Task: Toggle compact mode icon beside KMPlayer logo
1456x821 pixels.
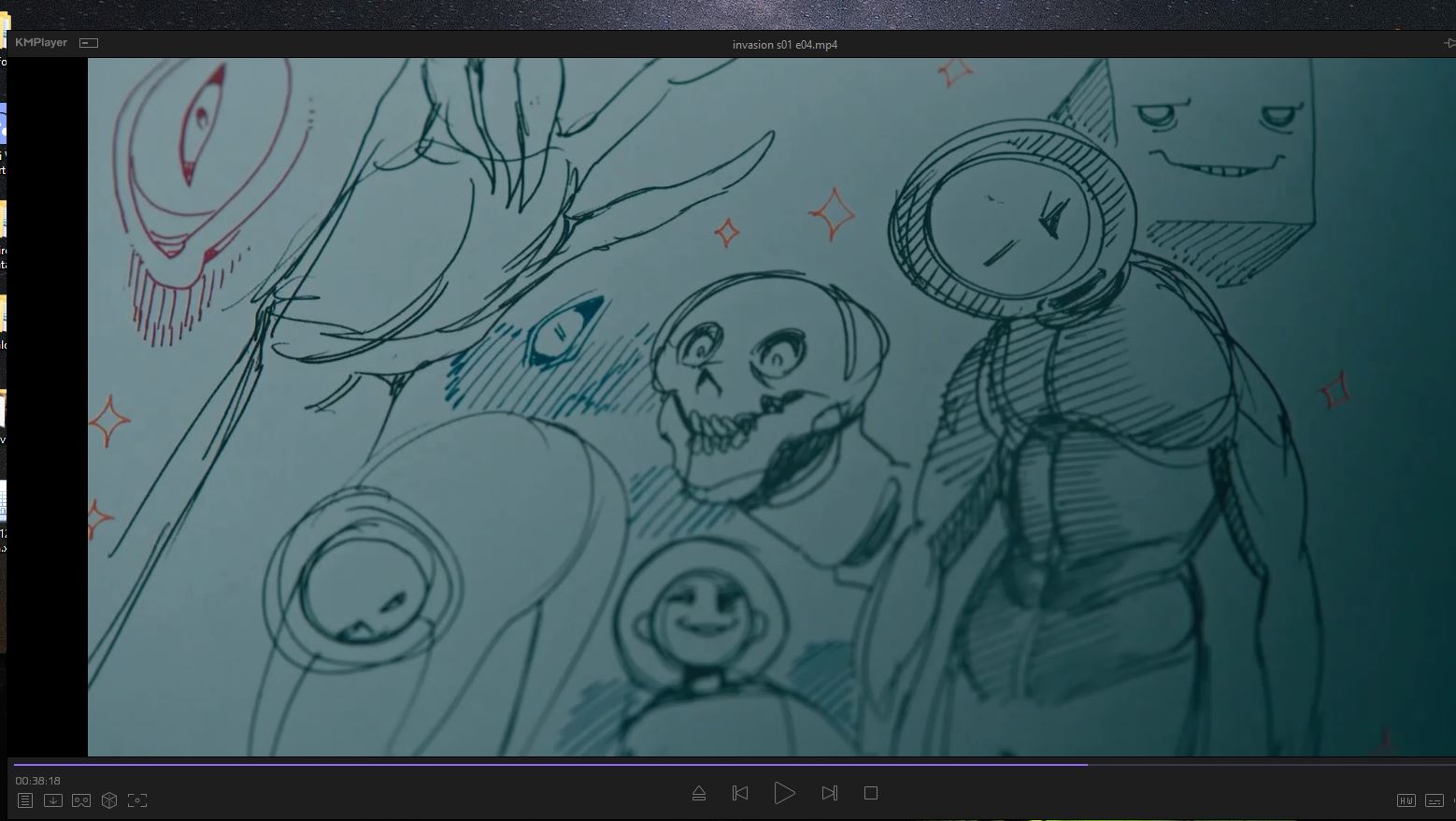Action: (89, 43)
